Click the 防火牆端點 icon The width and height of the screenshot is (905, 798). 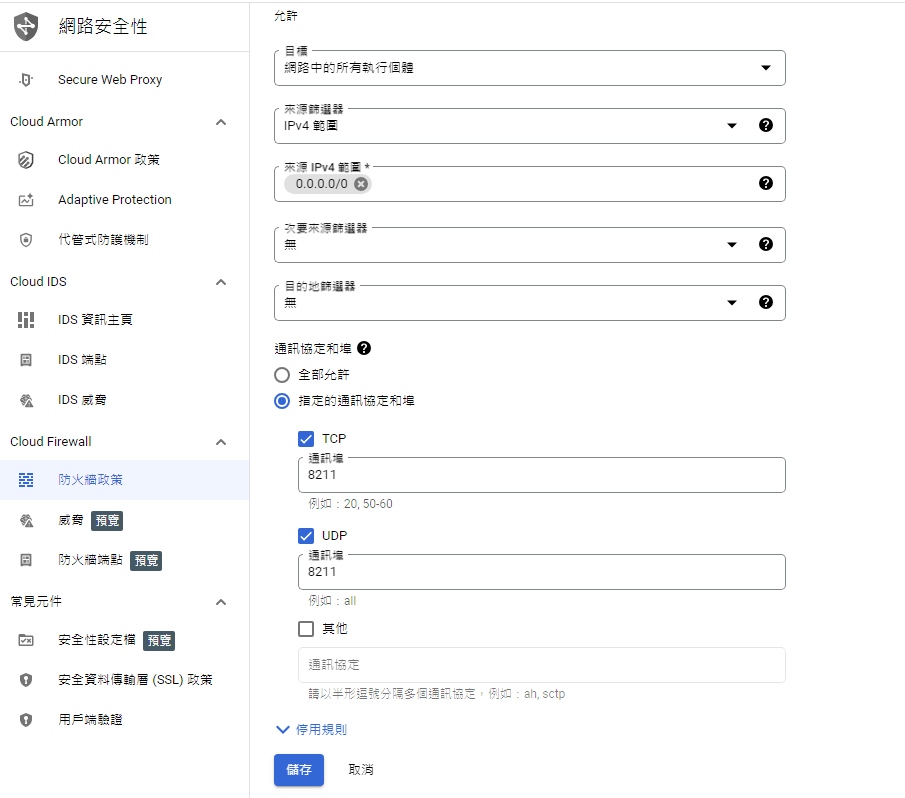[26, 560]
